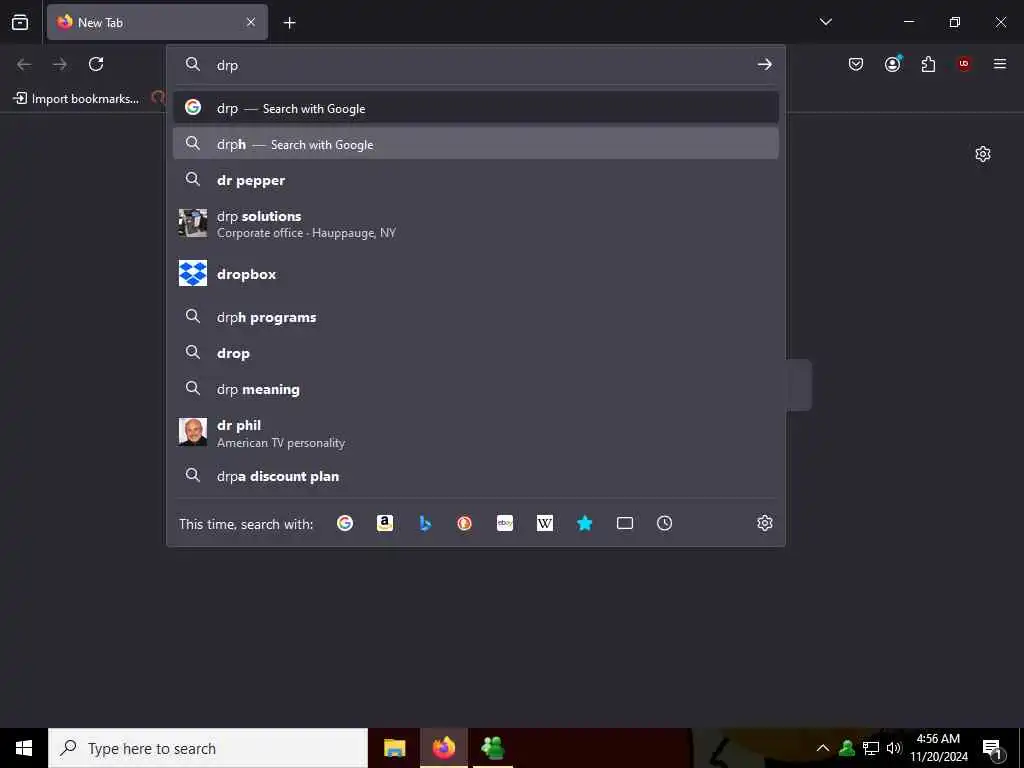Search this time with Bing
The width and height of the screenshot is (1024, 768).
click(425, 523)
